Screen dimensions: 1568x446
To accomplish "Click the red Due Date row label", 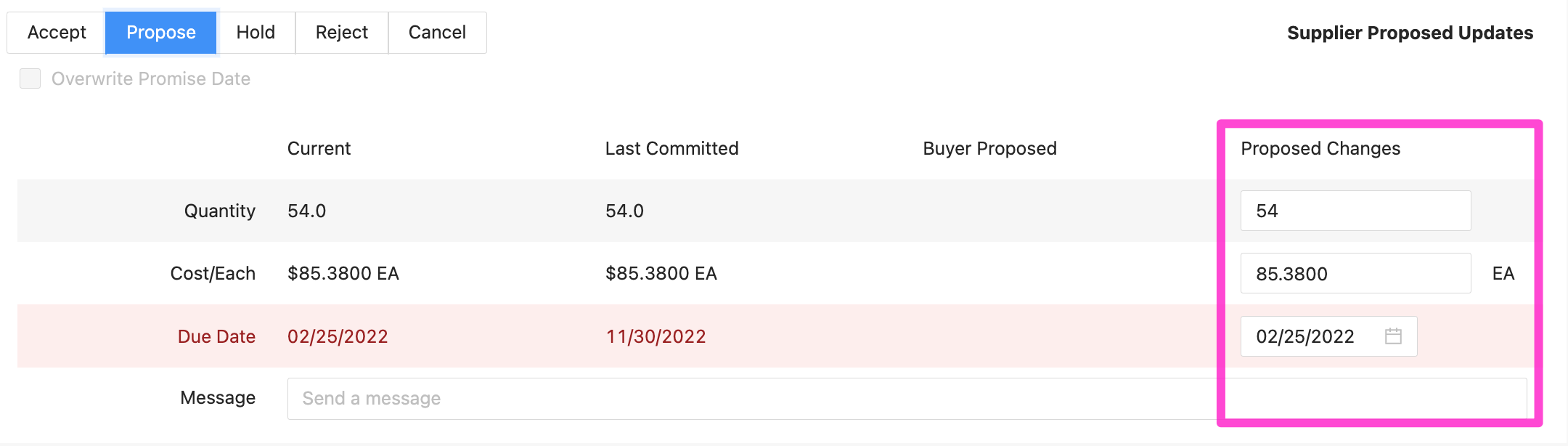I will [x=216, y=336].
